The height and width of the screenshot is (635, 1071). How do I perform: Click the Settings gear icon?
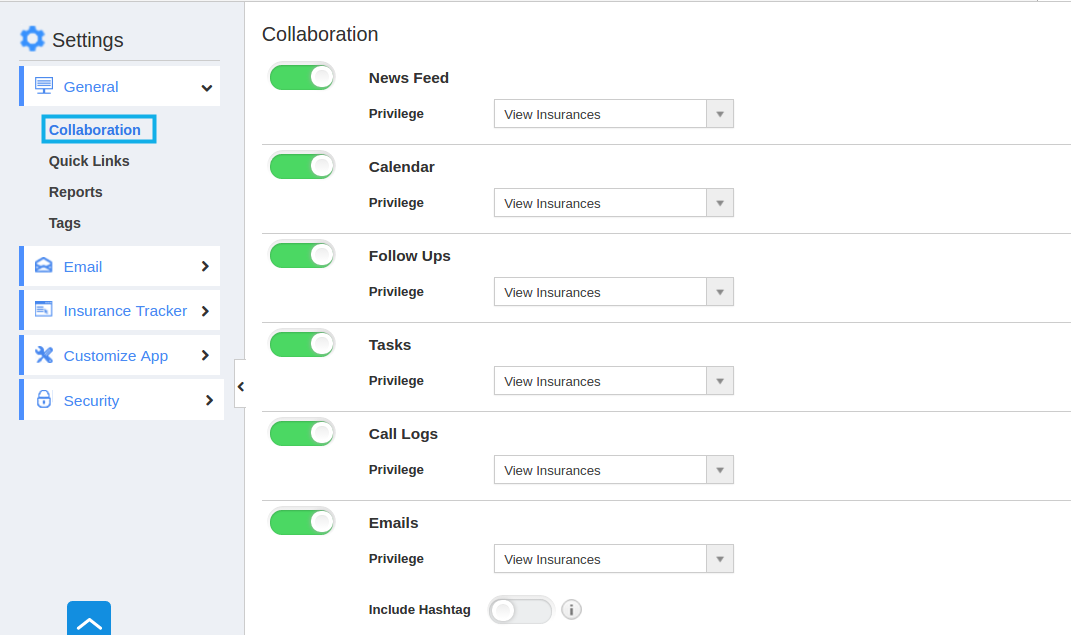tap(32, 39)
